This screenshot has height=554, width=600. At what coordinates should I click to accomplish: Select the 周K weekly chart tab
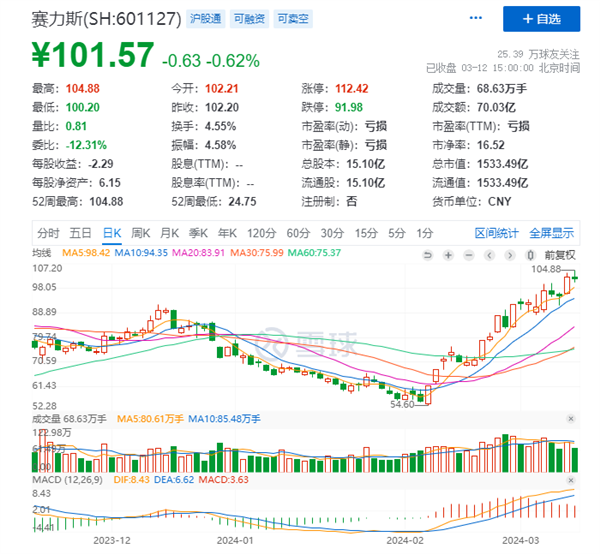(141, 233)
